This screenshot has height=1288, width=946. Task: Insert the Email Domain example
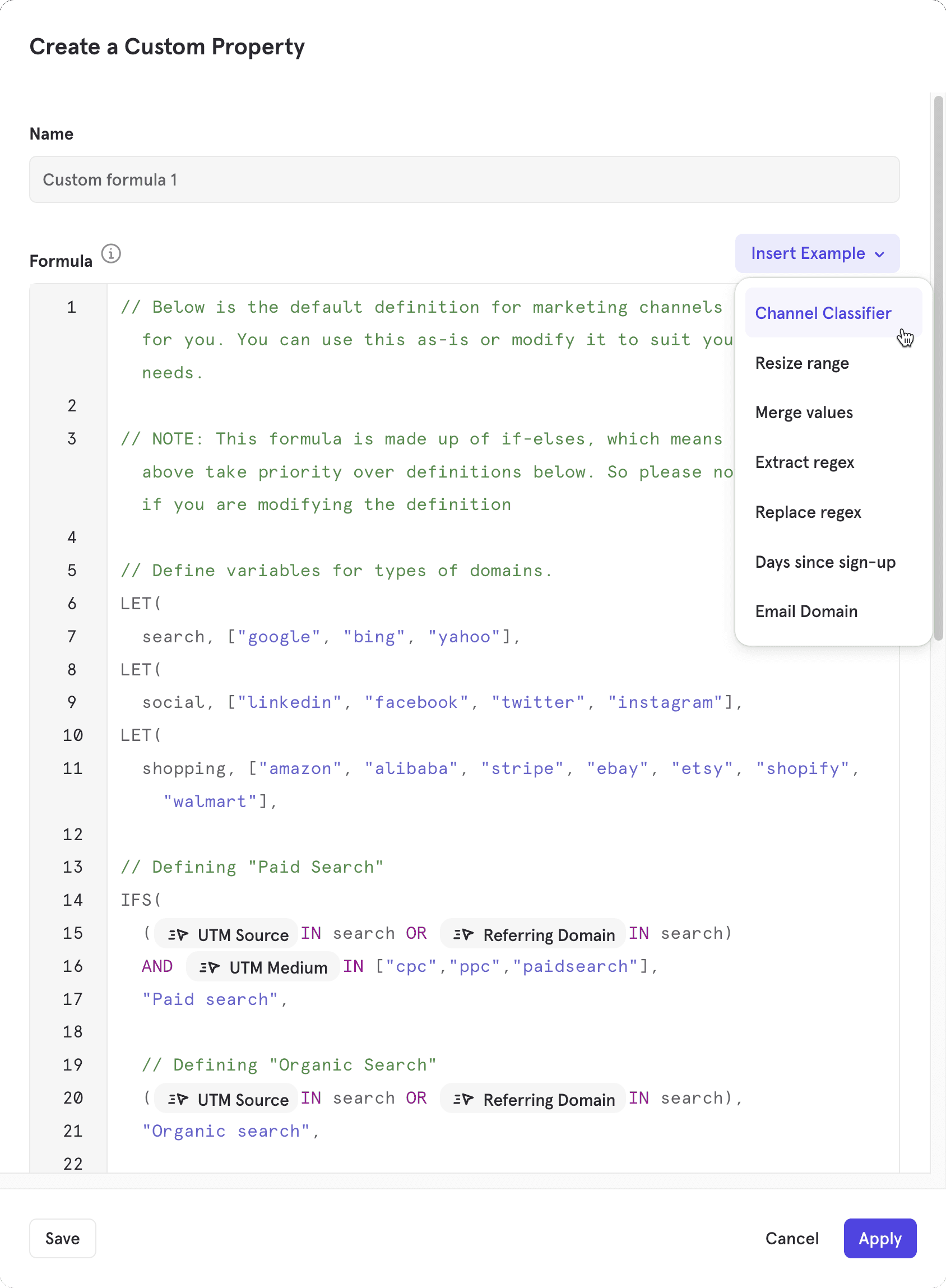(x=806, y=611)
